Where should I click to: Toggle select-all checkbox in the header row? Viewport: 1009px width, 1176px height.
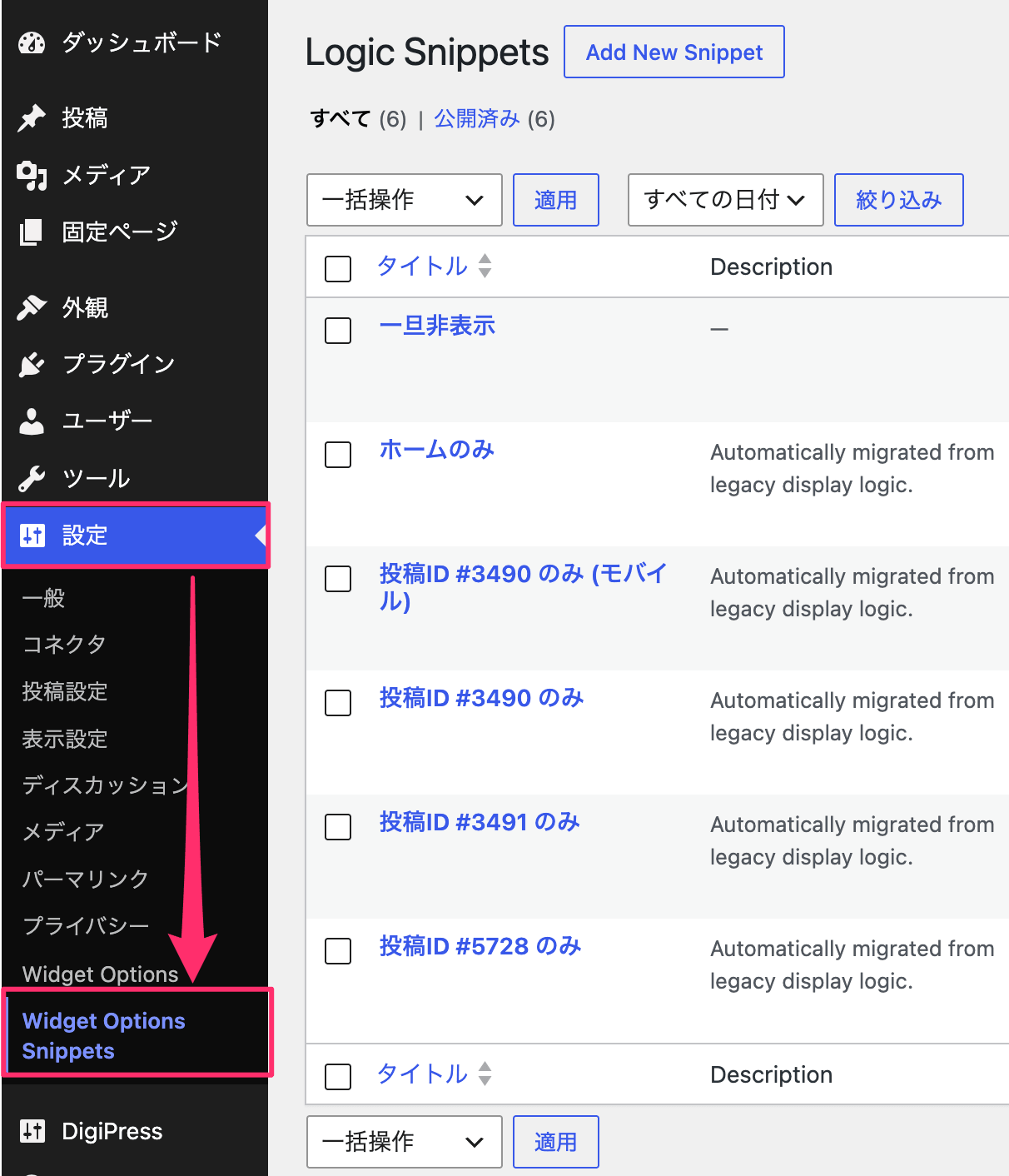click(338, 269)
